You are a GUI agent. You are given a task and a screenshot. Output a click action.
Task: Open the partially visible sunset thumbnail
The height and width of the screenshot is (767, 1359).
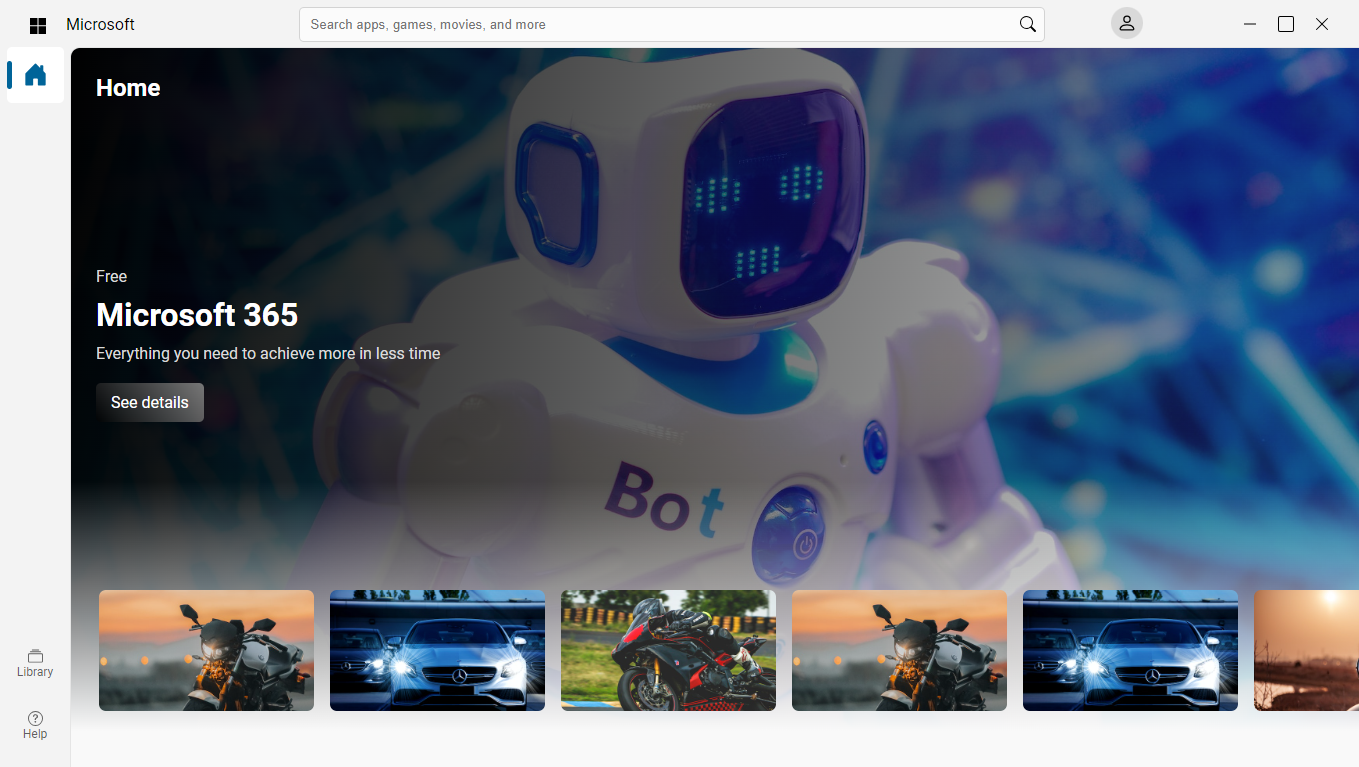1306,650
